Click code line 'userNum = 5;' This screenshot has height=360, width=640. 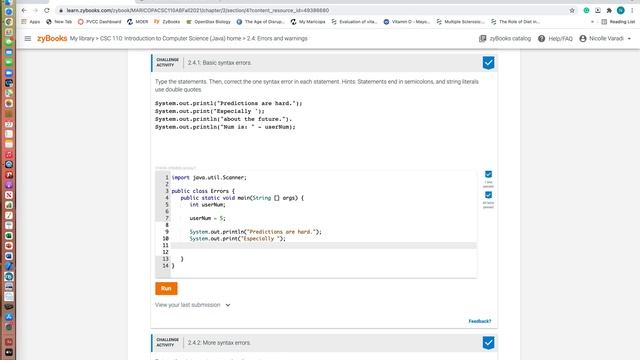(x=207, y=218)
